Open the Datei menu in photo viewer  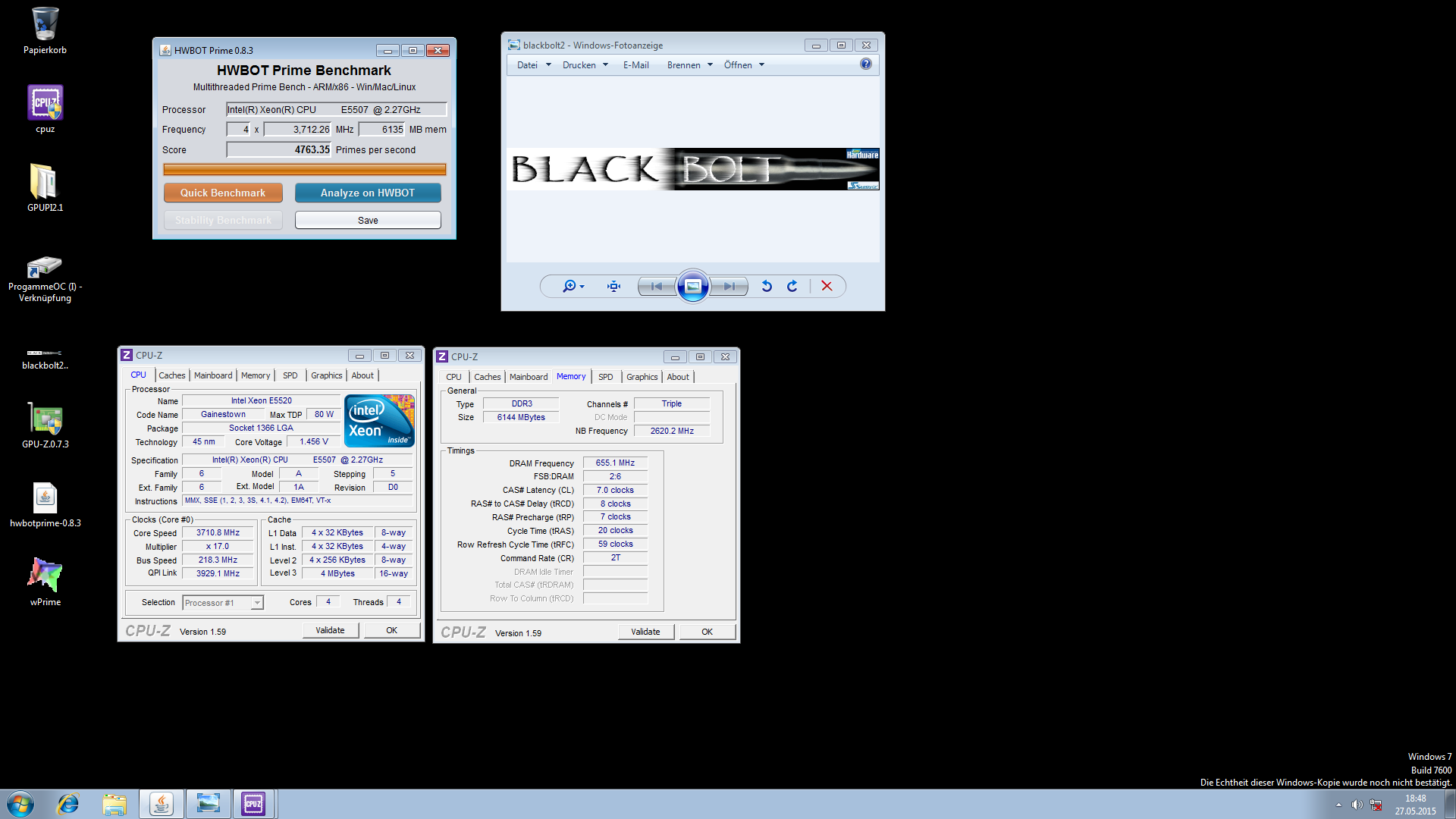coord(534,65)
